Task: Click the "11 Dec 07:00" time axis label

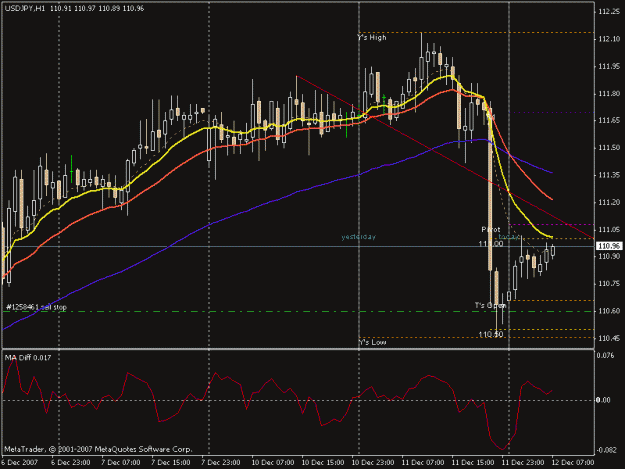Action: point(423,463)
